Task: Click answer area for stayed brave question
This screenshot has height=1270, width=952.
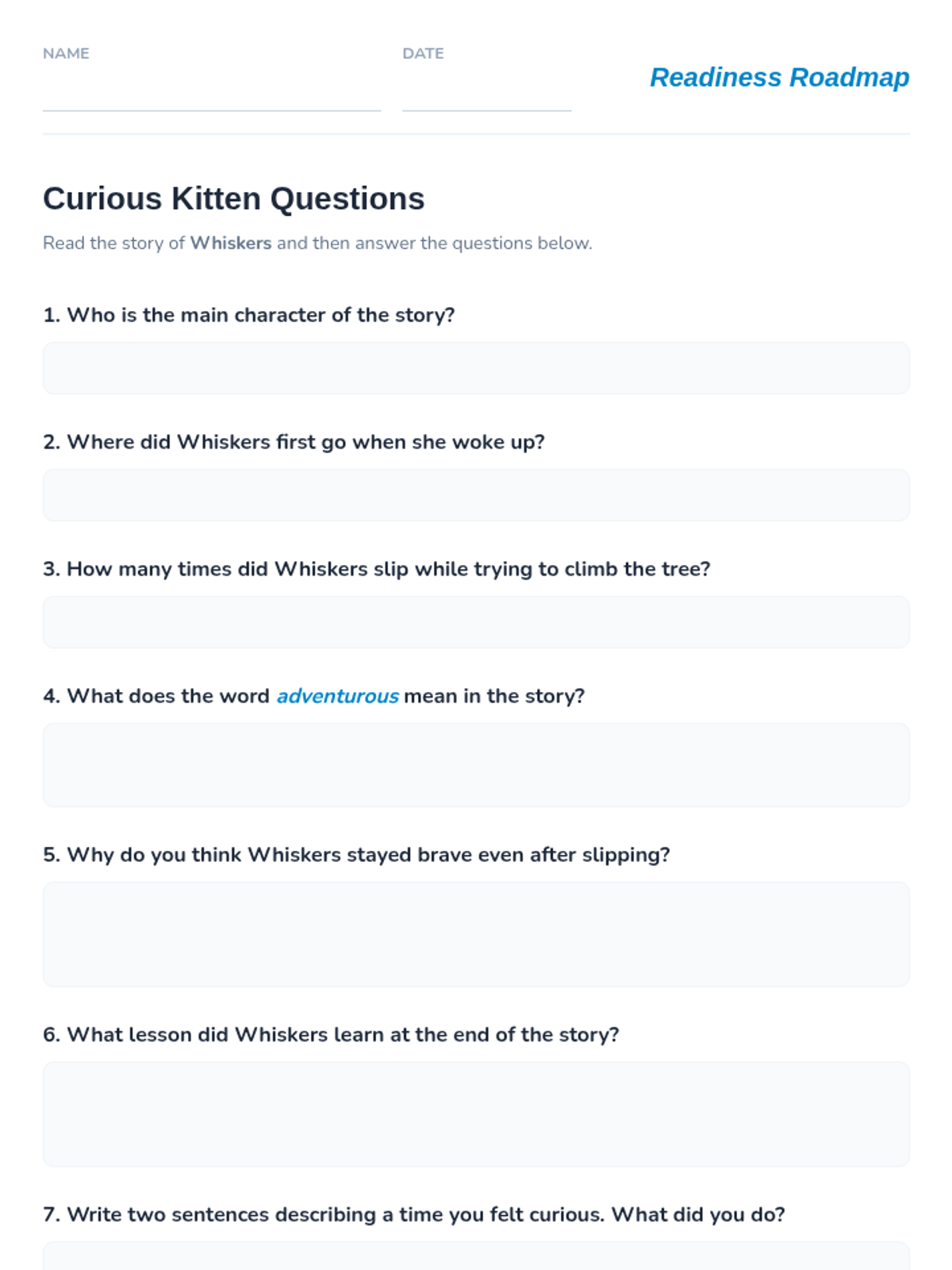Action: (476, 934)
